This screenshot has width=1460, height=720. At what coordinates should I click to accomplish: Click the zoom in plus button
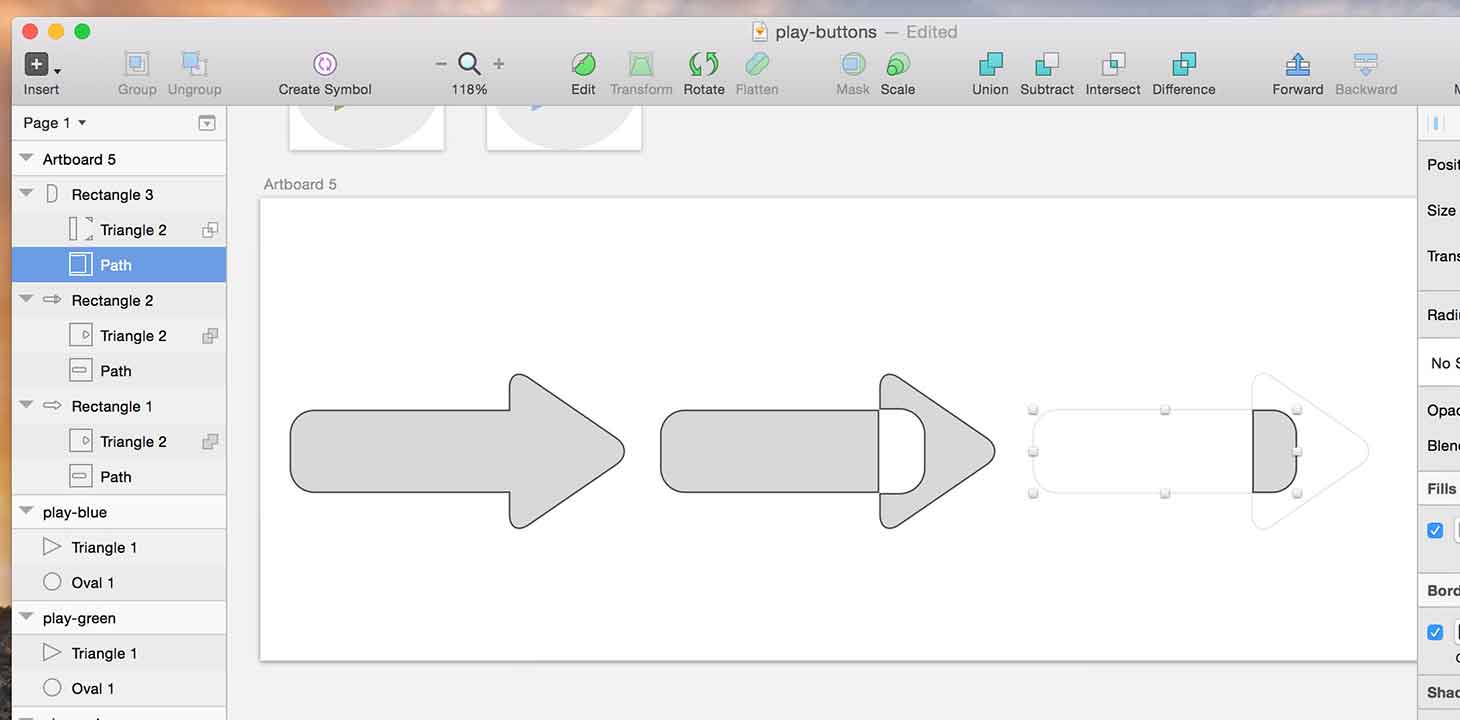499,64
